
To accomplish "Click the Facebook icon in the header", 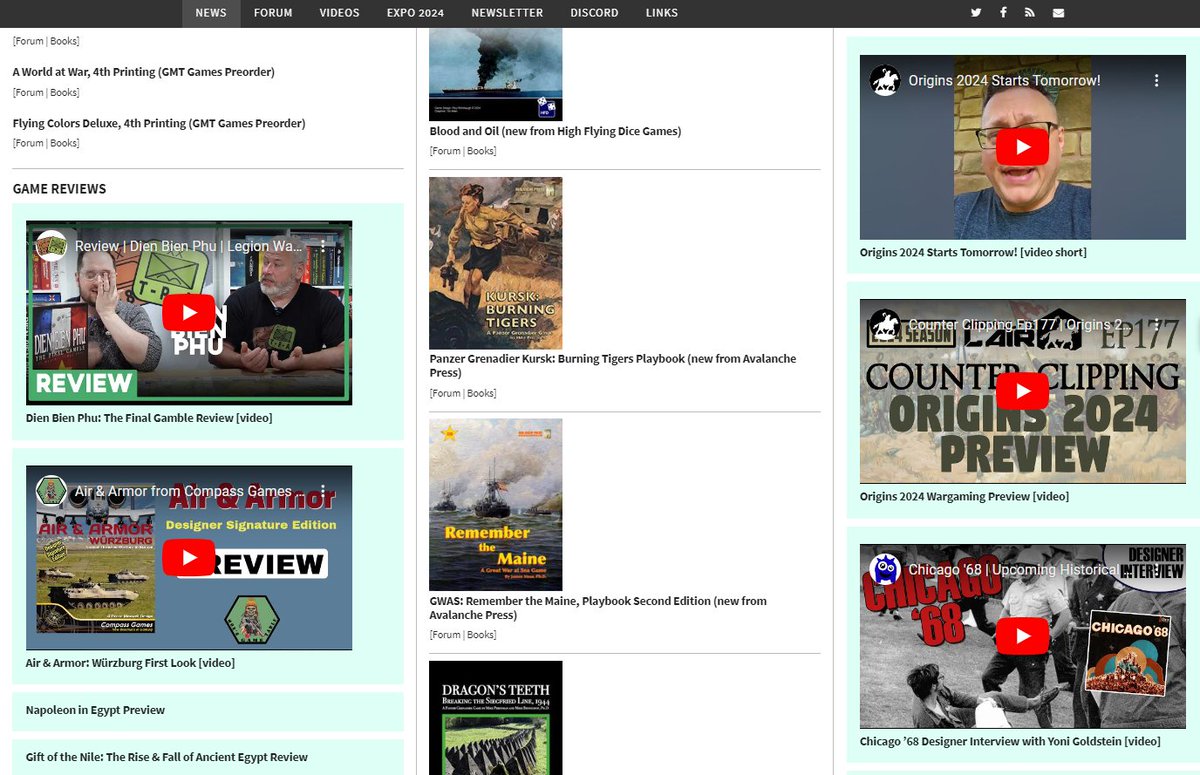I will pos(1003,13).
